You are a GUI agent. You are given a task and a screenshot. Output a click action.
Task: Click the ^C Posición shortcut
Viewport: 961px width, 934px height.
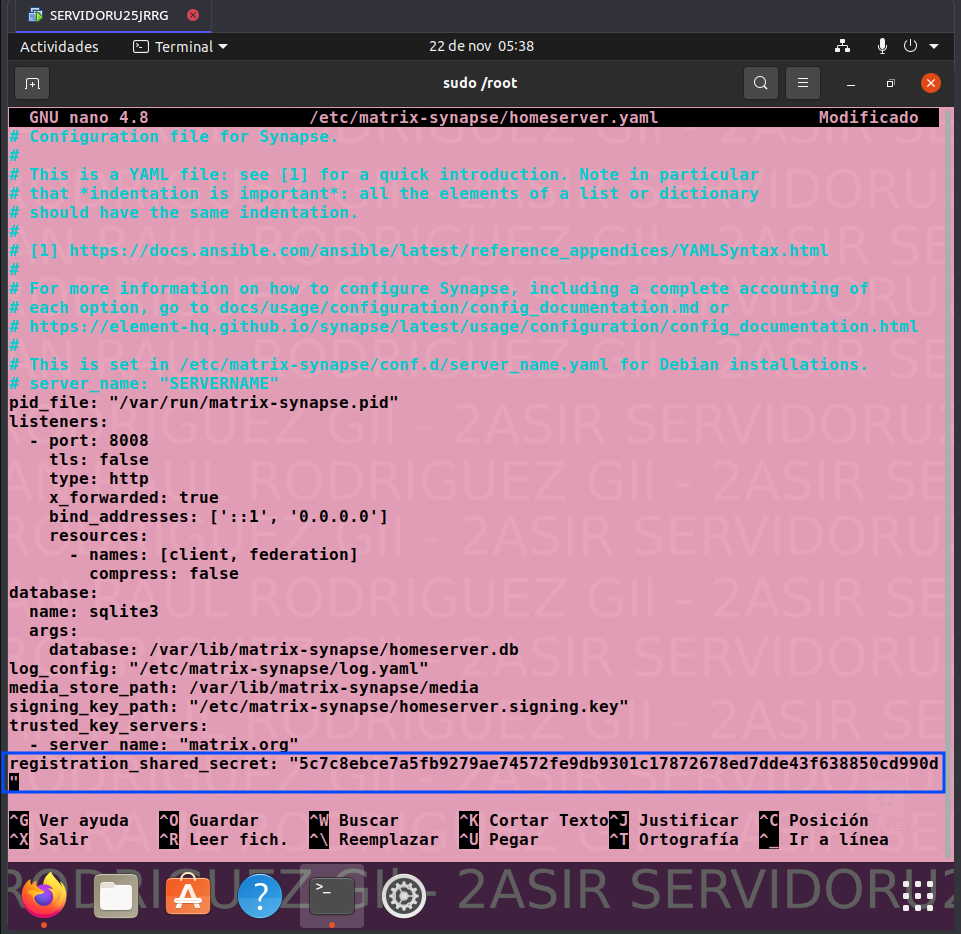(814, 821)
